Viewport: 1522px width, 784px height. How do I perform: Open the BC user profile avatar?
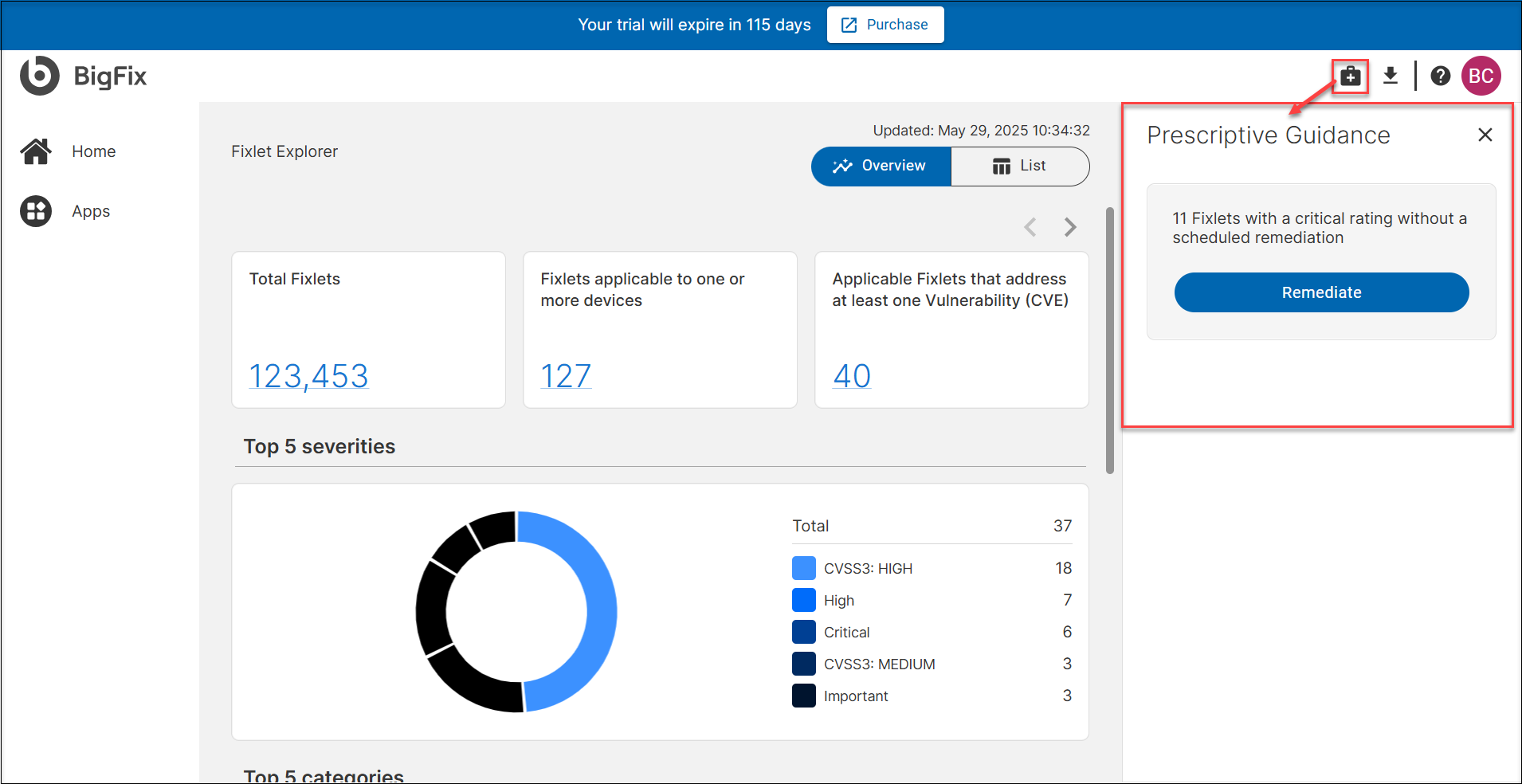point(1481,76)
